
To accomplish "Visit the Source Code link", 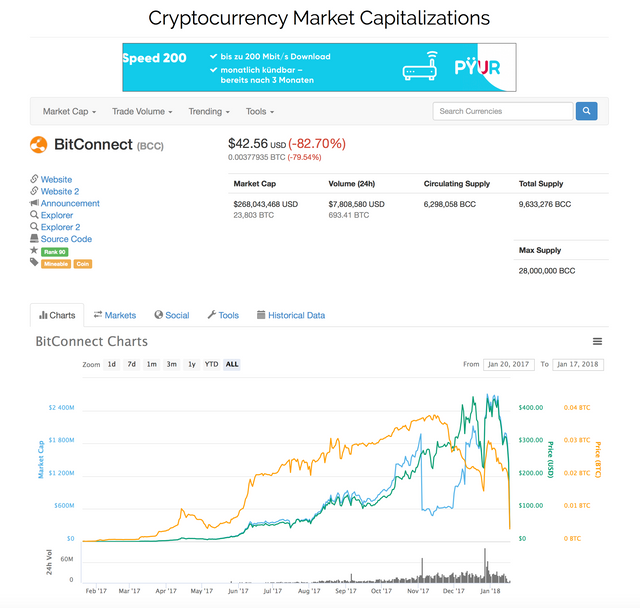I will point(66,239).
